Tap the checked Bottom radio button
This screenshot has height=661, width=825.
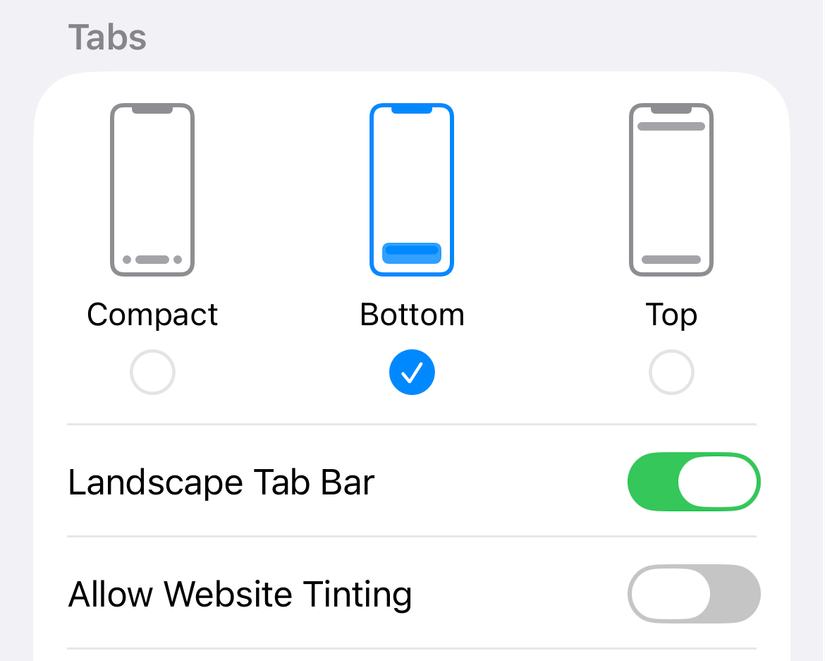(411, 371)
